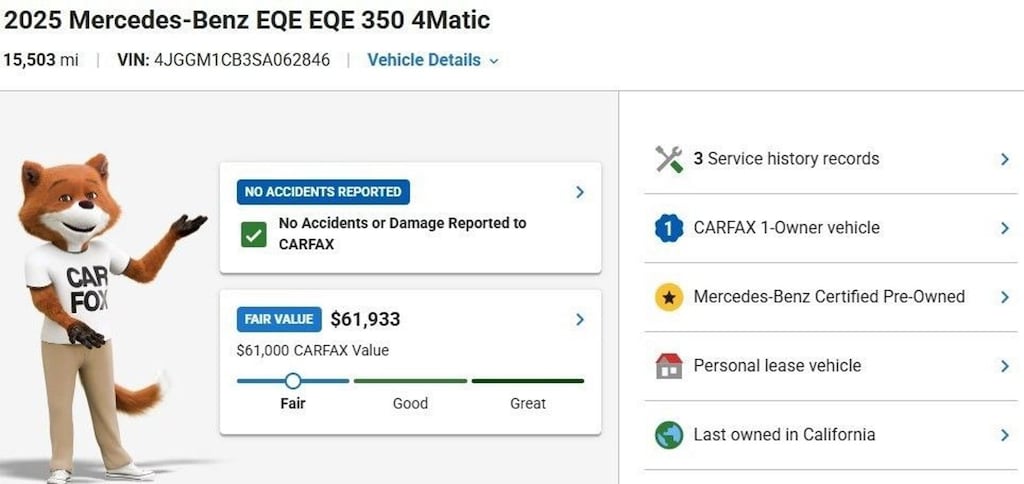
Task: Click the FAIR VALUE badge
Action: (280, 319)
